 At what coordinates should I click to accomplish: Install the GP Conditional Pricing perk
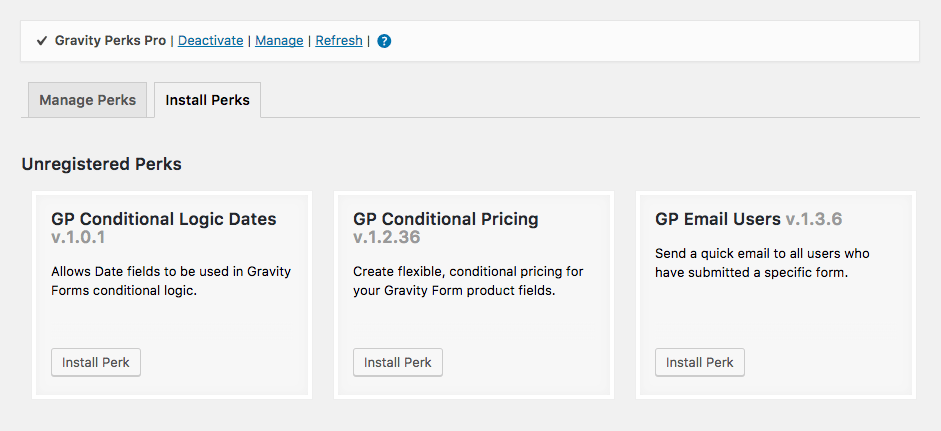[x=398, y=363]
